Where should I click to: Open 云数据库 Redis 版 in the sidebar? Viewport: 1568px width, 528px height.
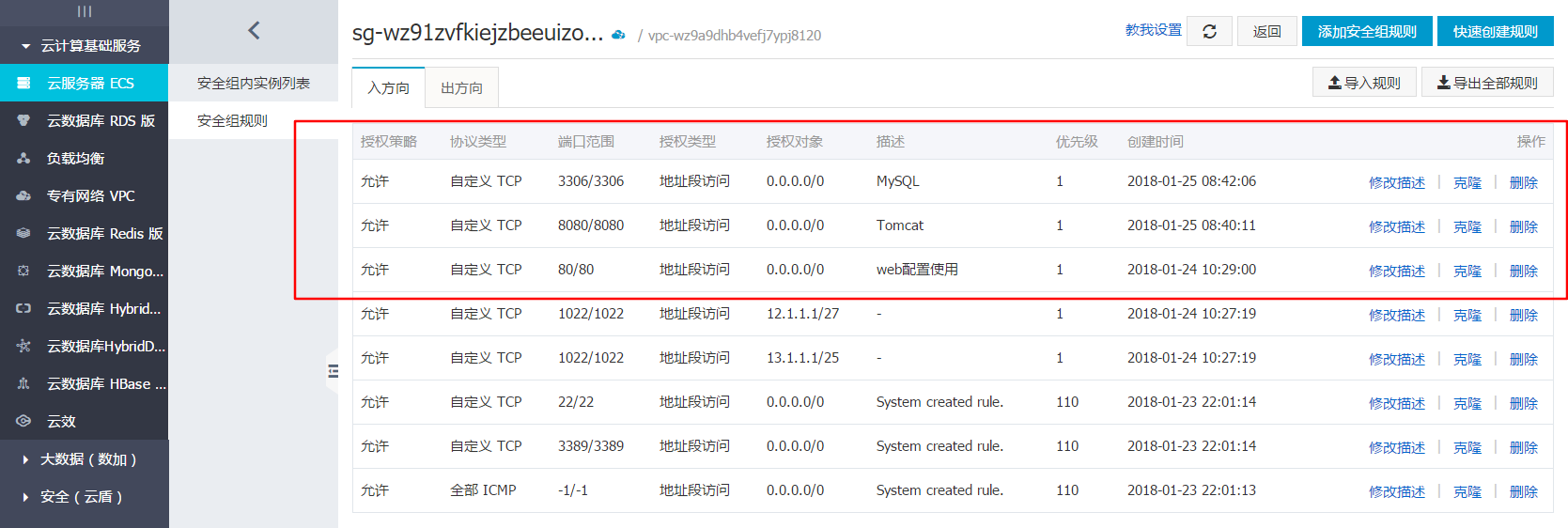point(85,233)
